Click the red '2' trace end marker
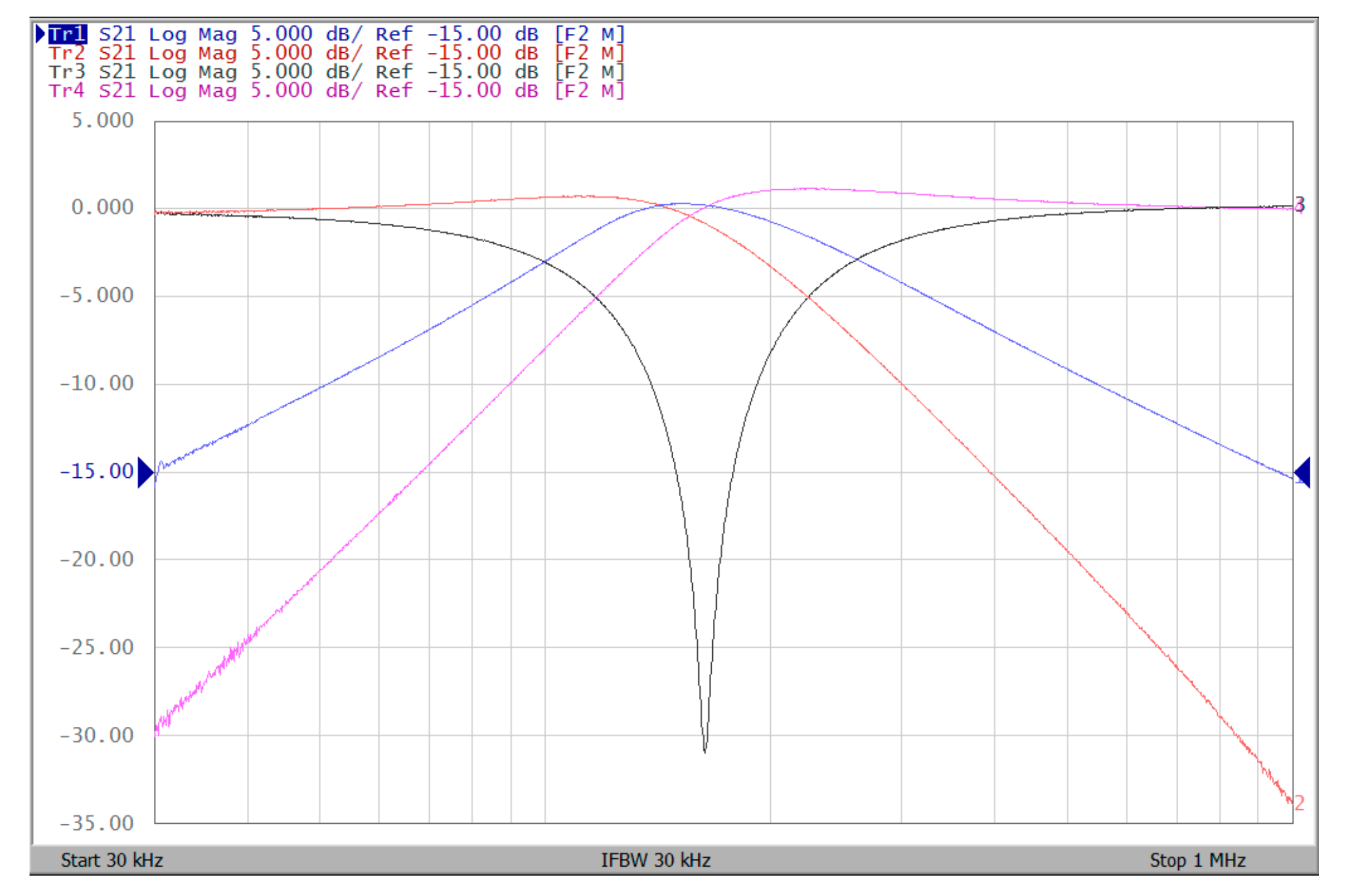Screen dimensions: 1351x896 [1299, 802]
